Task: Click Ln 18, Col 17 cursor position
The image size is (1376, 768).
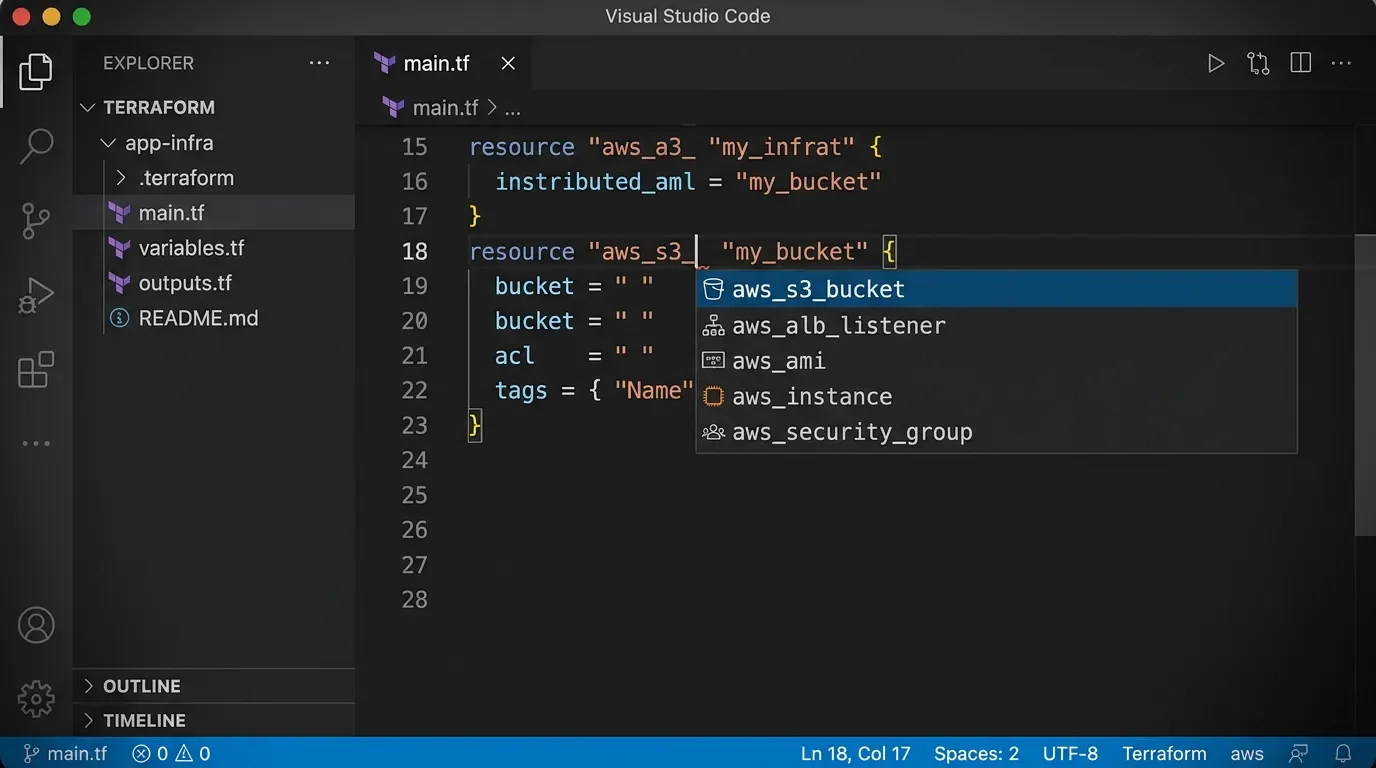Action: (x=856, y=754)
